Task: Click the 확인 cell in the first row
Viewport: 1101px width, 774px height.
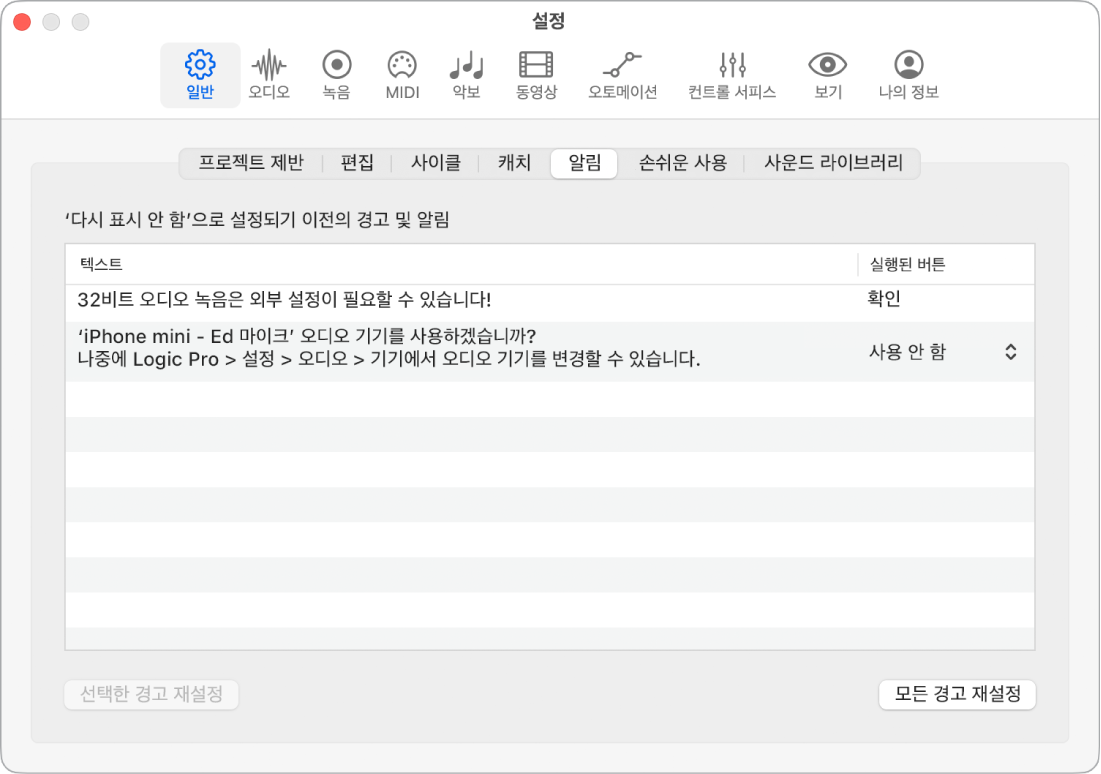Action: [884, 299]
